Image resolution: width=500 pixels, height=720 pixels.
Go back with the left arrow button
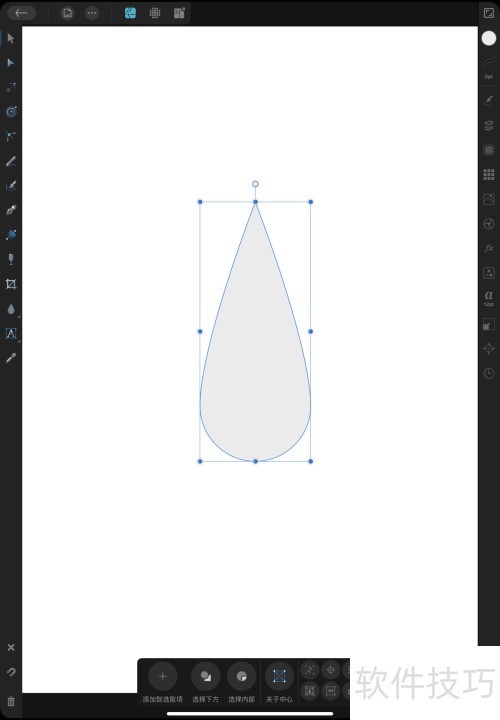22,13
